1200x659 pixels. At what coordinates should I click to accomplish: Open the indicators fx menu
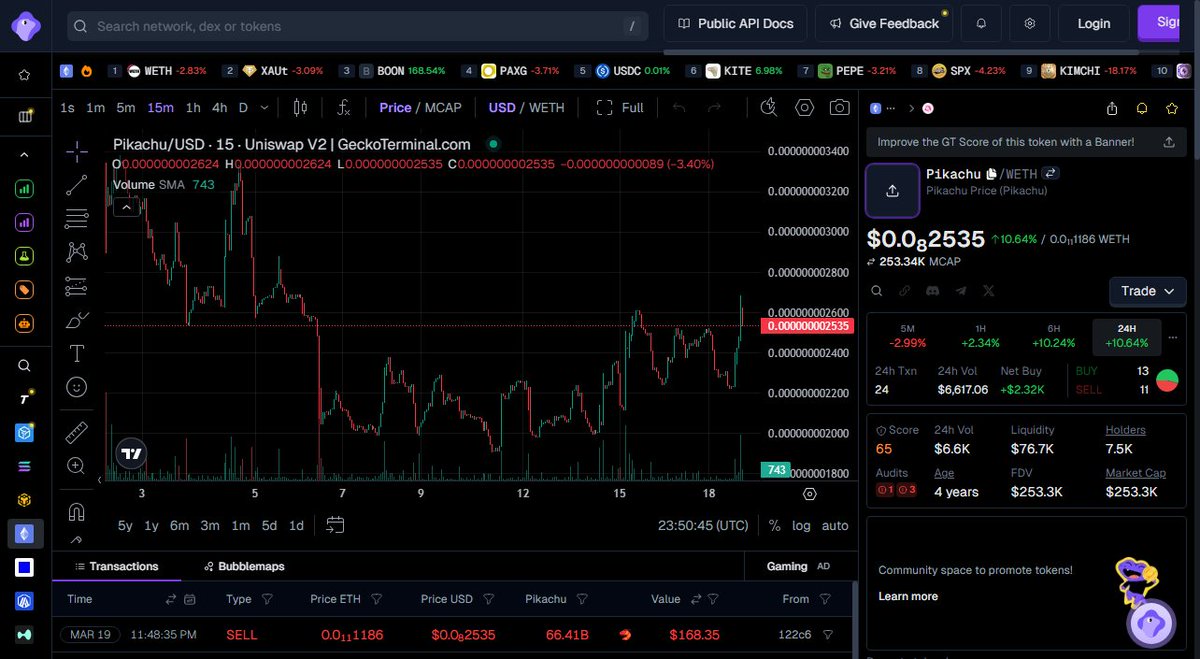344,107
